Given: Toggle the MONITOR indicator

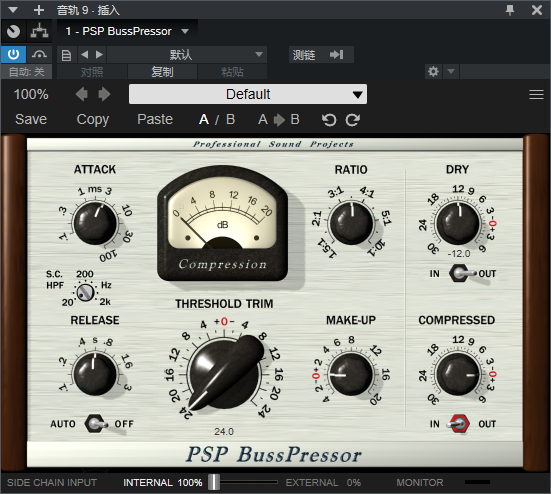Looking at the screenshot, I should click(x=477, y=482).
